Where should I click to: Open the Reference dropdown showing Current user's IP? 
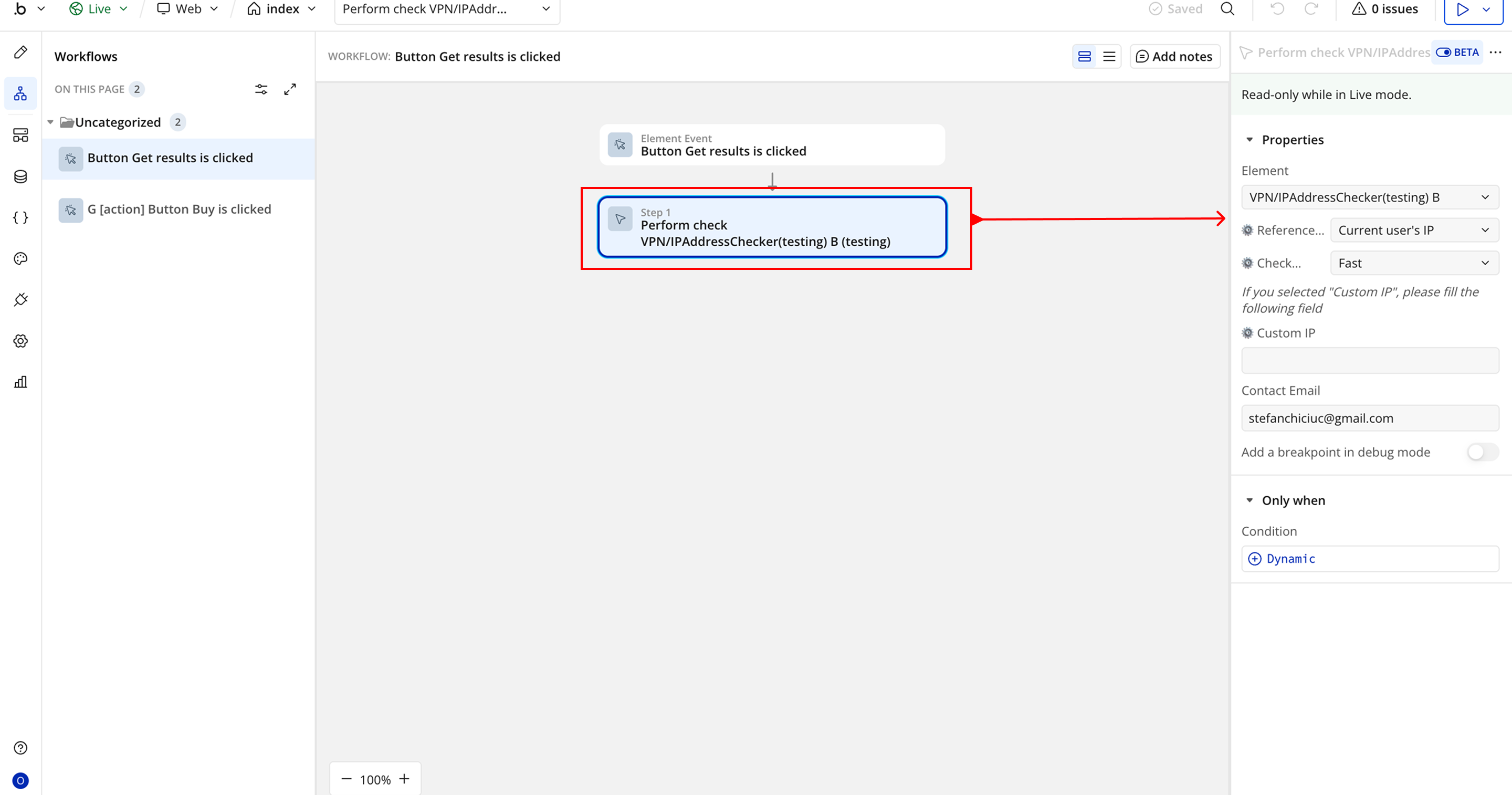[1413, 230]
